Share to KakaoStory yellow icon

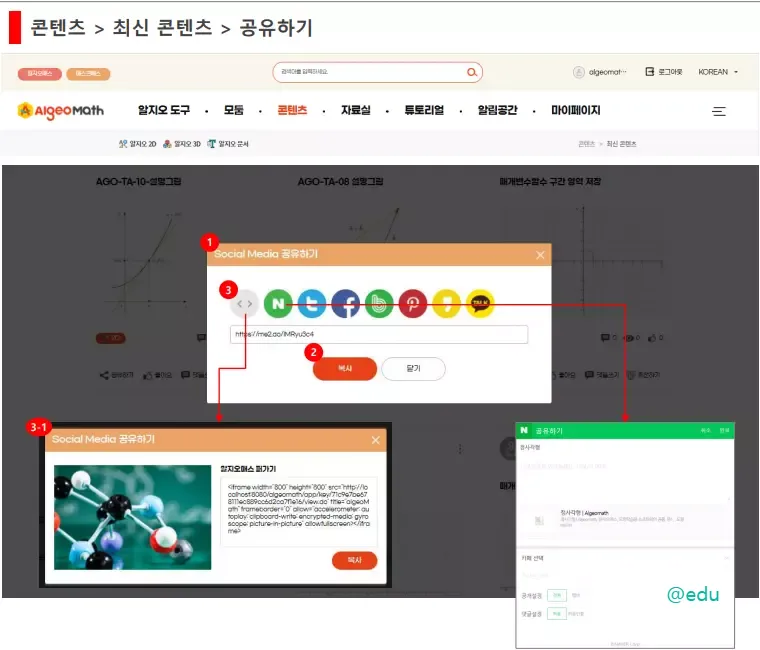[446, 304]
